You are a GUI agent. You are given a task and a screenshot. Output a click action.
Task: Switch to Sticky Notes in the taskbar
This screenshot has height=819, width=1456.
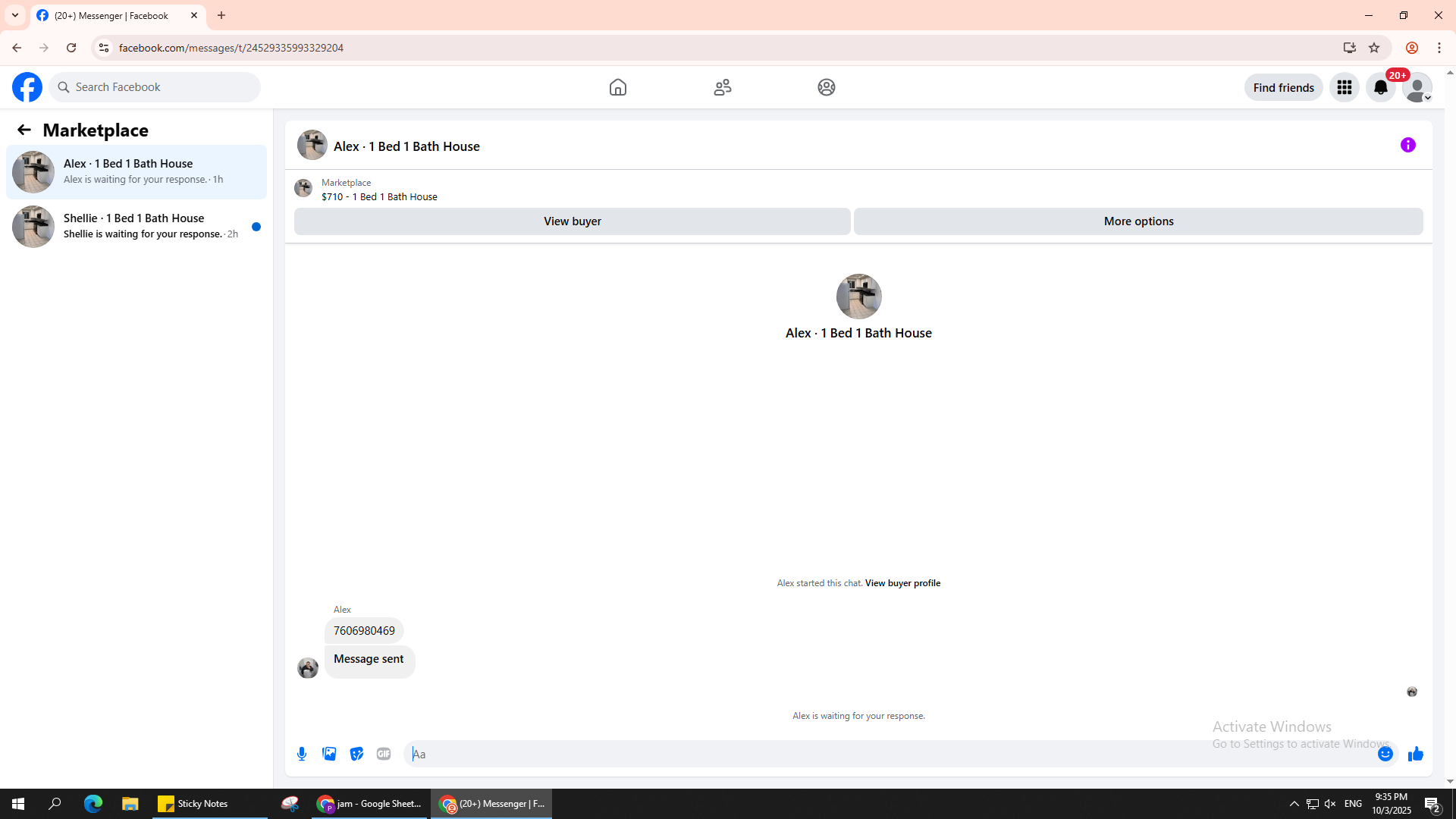(x=210, y=804)
